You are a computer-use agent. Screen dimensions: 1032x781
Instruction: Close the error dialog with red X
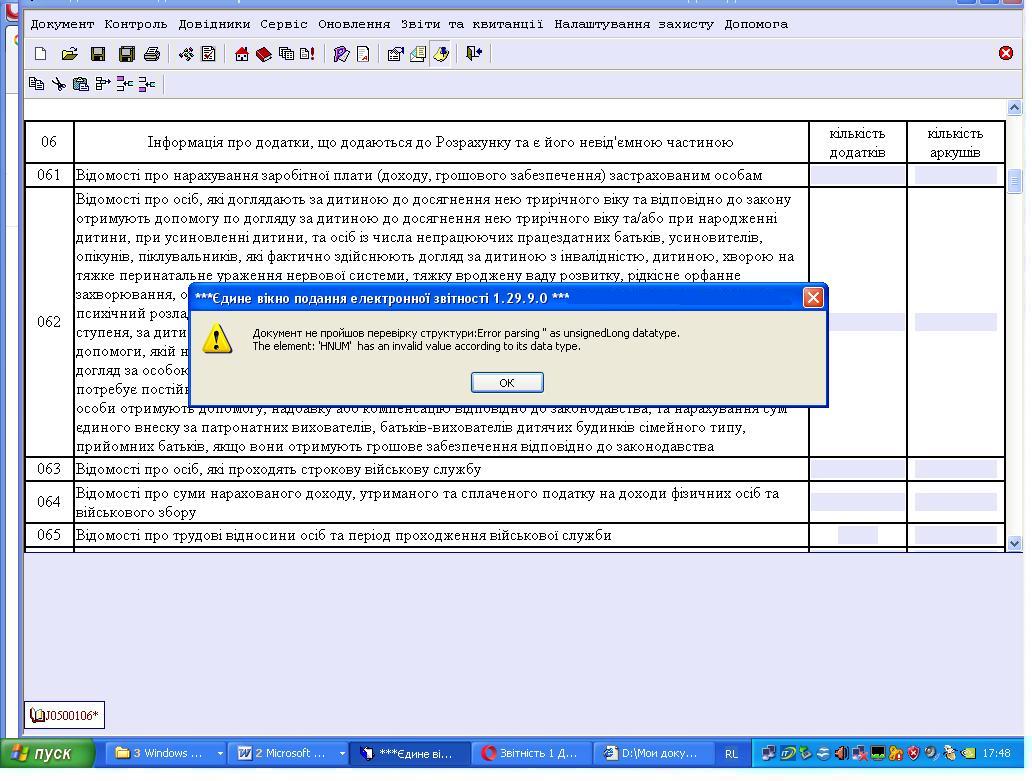pos(813,297)
